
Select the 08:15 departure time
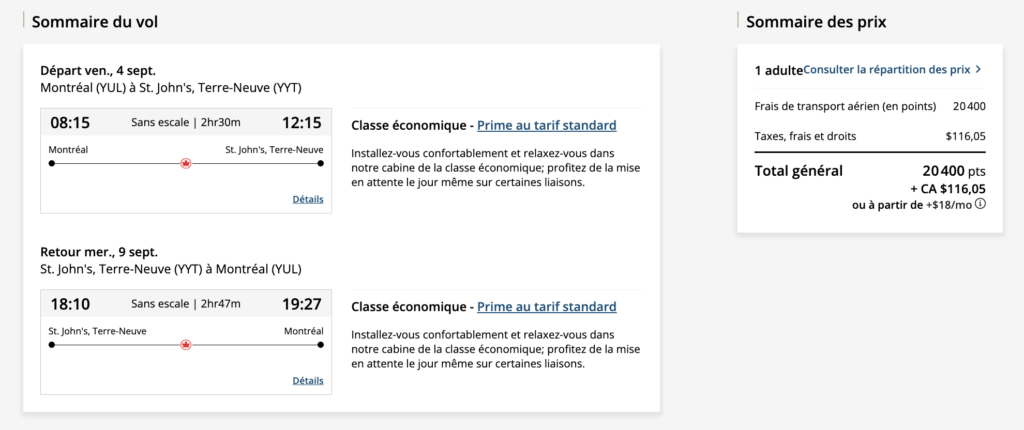click(70, 123)
